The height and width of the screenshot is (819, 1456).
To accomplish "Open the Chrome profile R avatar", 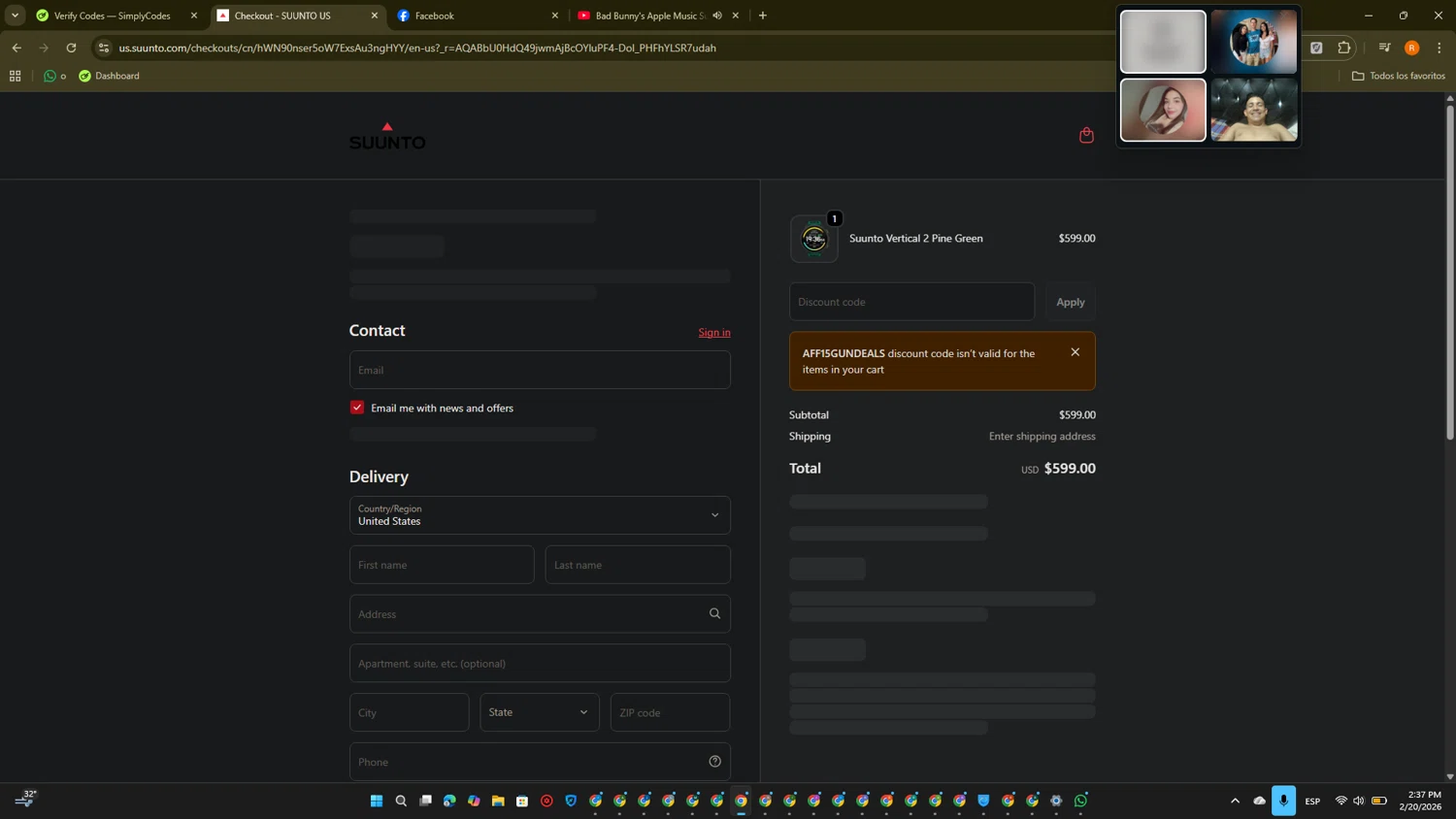I will 1411,48.
